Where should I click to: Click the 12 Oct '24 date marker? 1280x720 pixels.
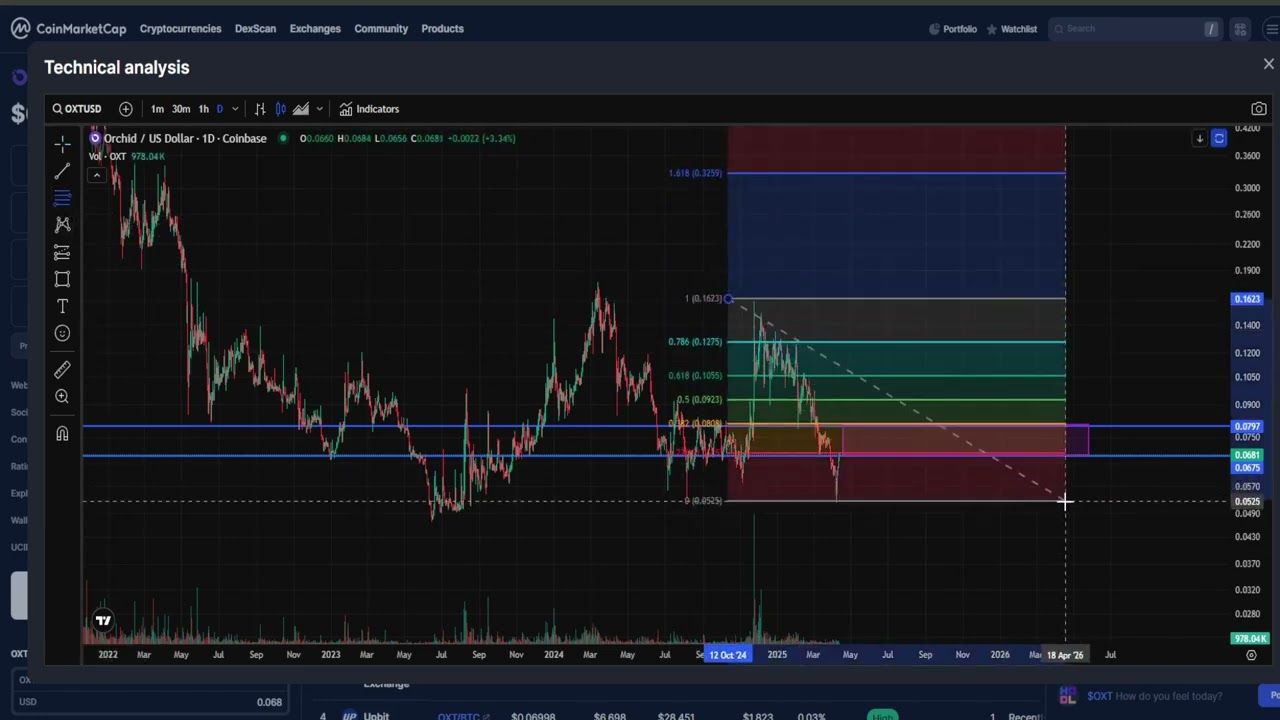[x=728, y=655]
